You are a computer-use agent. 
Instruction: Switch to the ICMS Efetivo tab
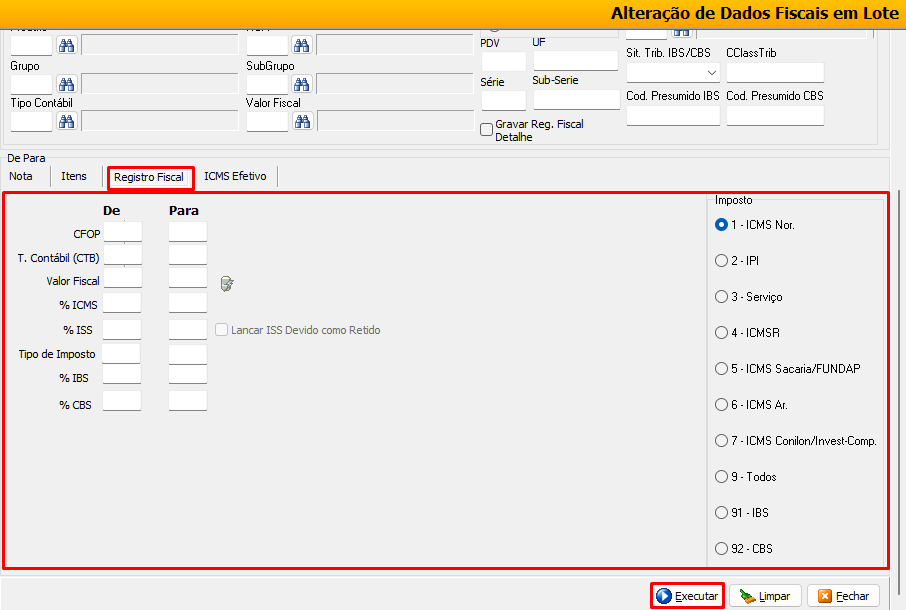(x=235, y=176)
